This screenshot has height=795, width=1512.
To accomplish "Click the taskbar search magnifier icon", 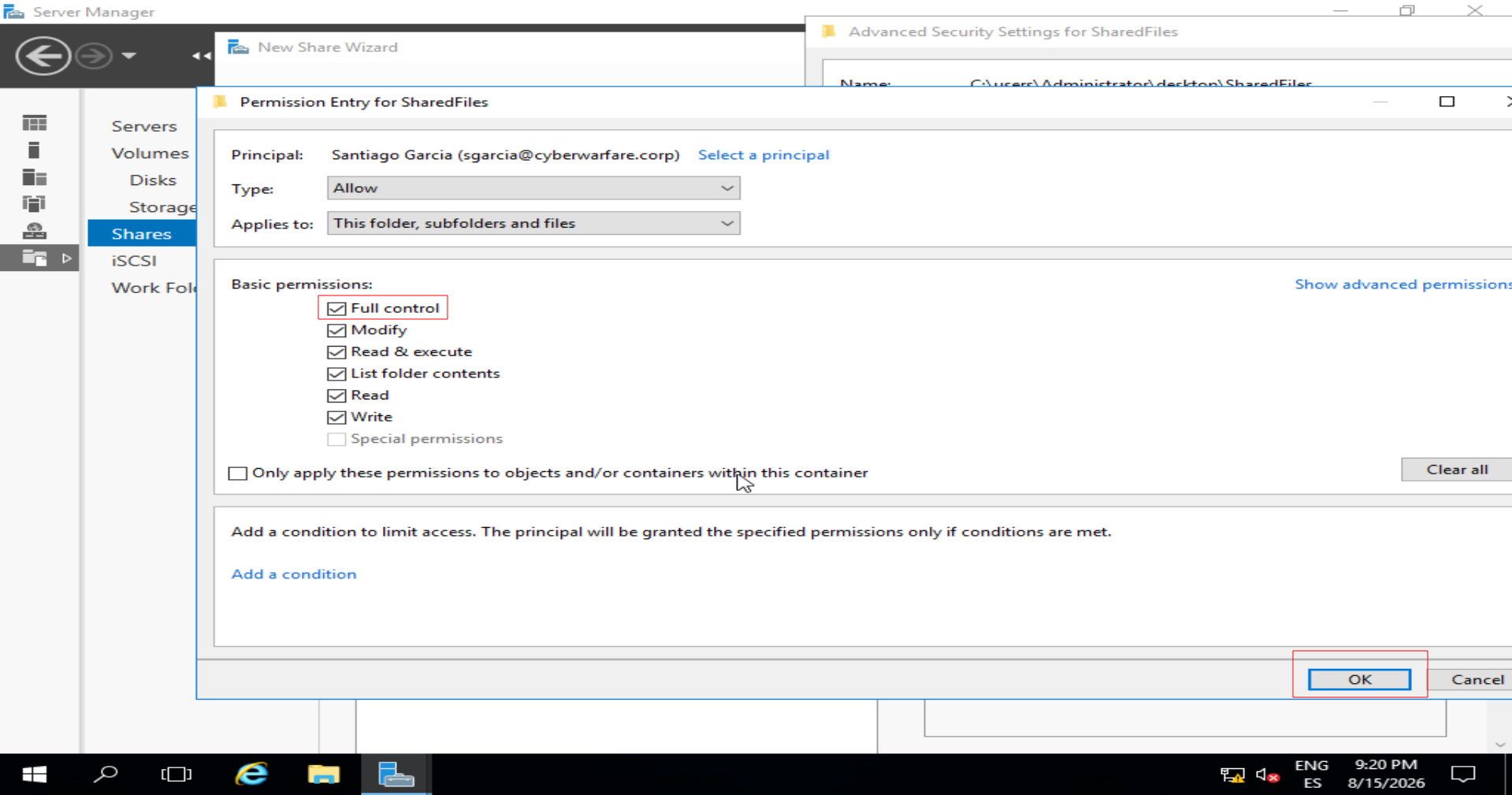I will pos(106,775).
